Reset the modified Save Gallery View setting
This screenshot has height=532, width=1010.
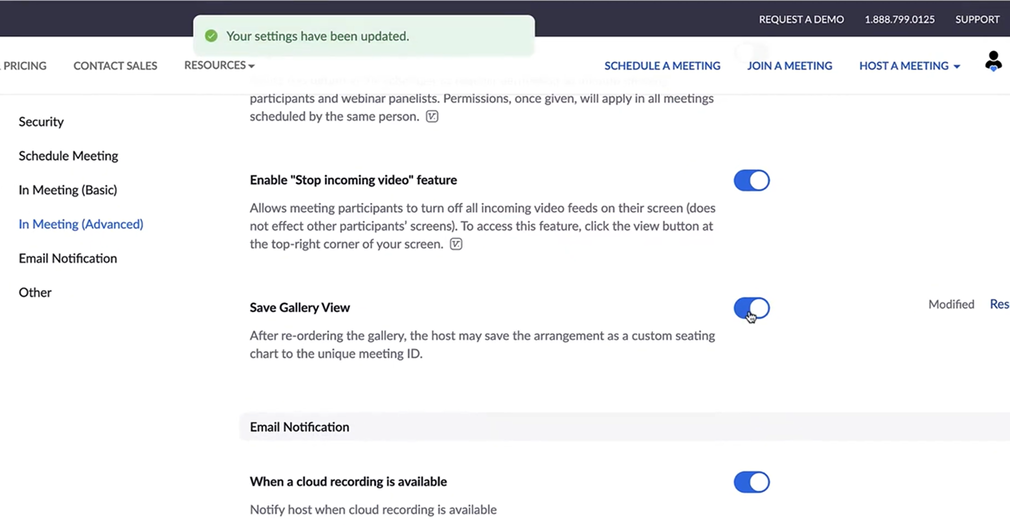tap(998, 304)
